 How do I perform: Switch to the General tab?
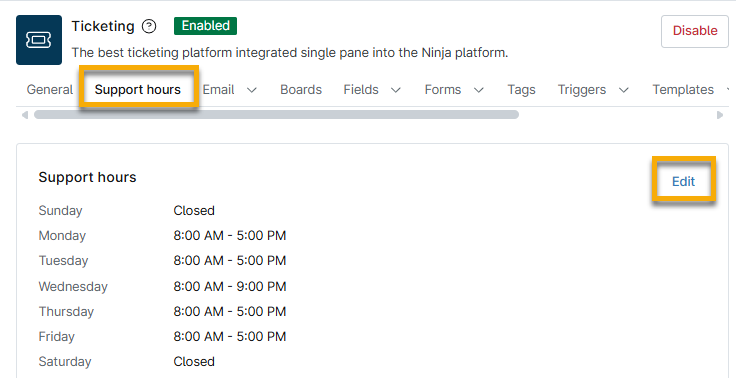pos(50,90)
